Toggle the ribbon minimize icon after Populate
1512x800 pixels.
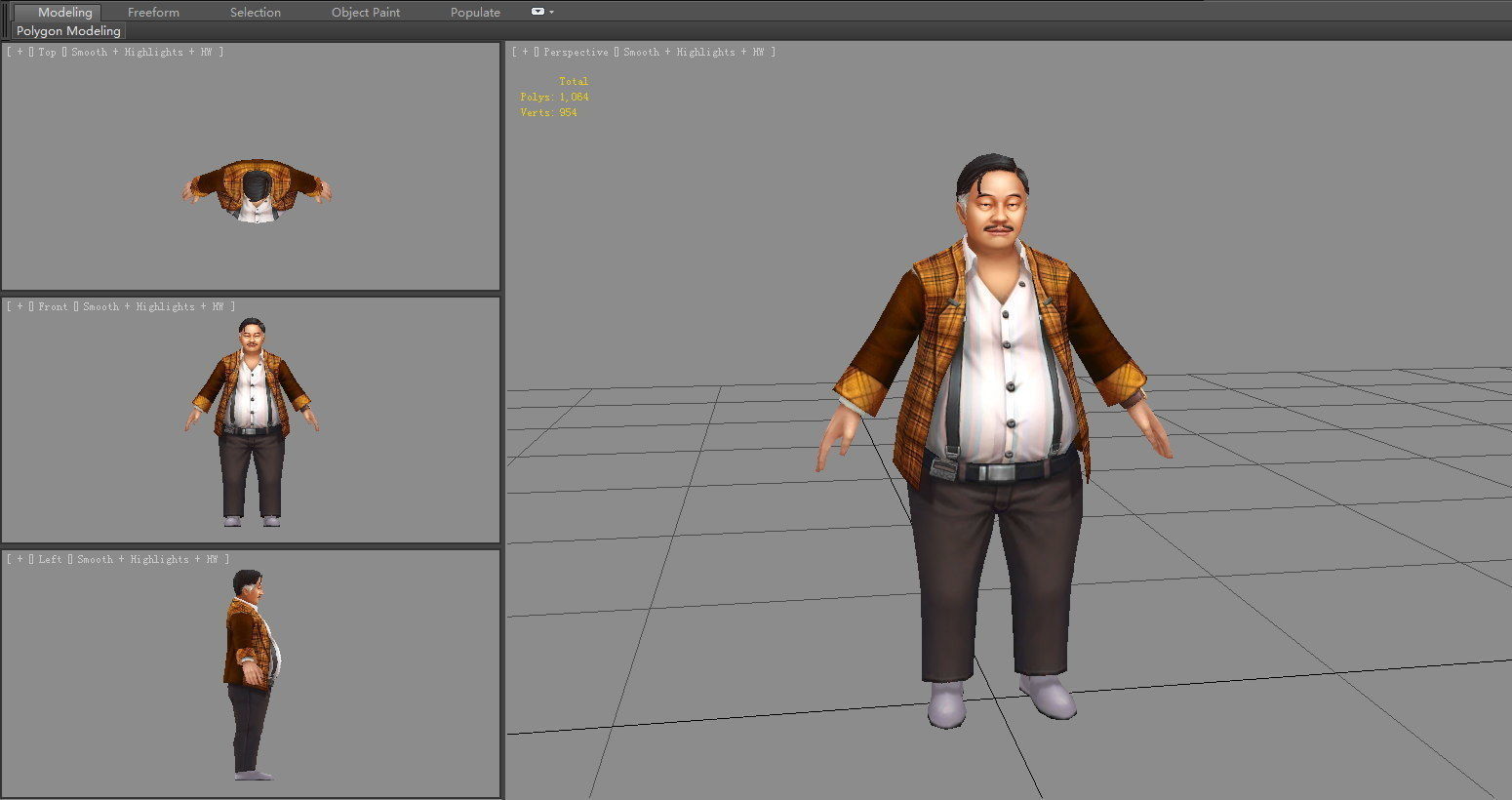[537, 12]
